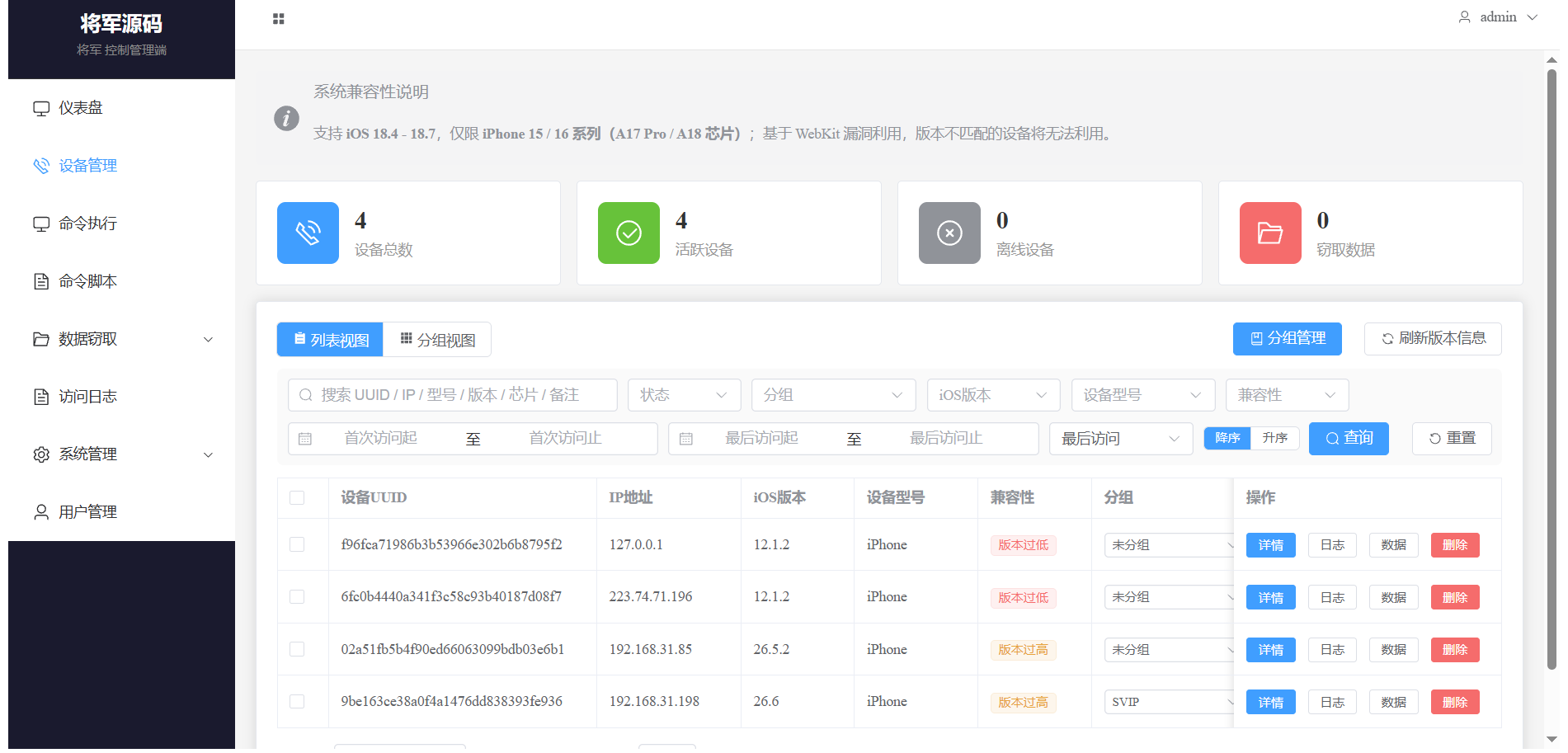
Task: Check the row checkbox for IP 223.74.71.196
Action: point(297,596)
